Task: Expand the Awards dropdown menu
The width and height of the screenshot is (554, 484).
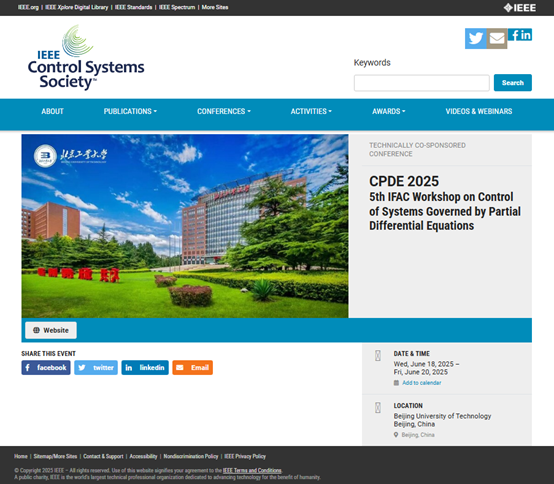Action: click(x=388, y=111)
